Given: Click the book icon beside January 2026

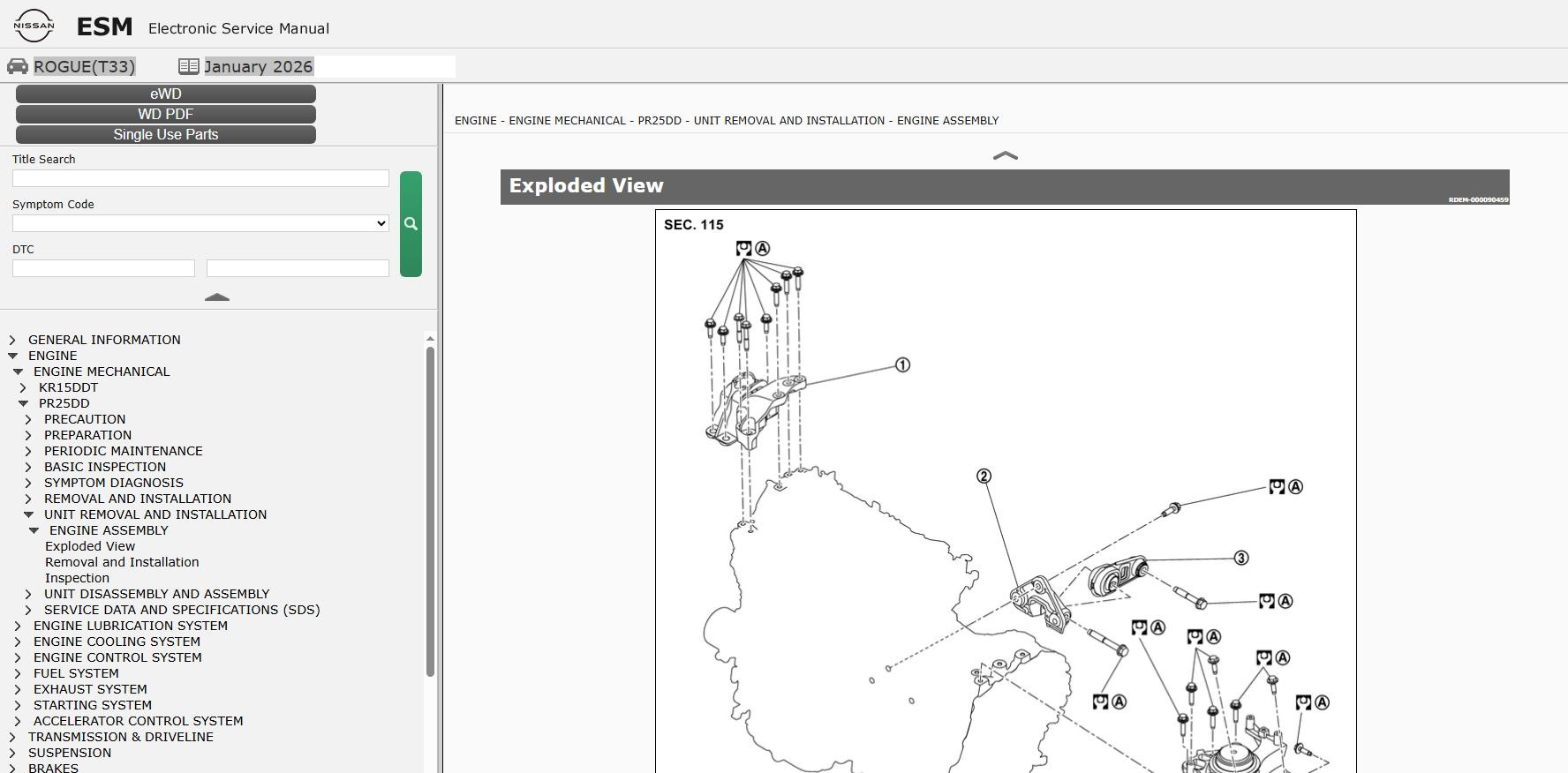Looking at the screenshot, I should [188, 66].
